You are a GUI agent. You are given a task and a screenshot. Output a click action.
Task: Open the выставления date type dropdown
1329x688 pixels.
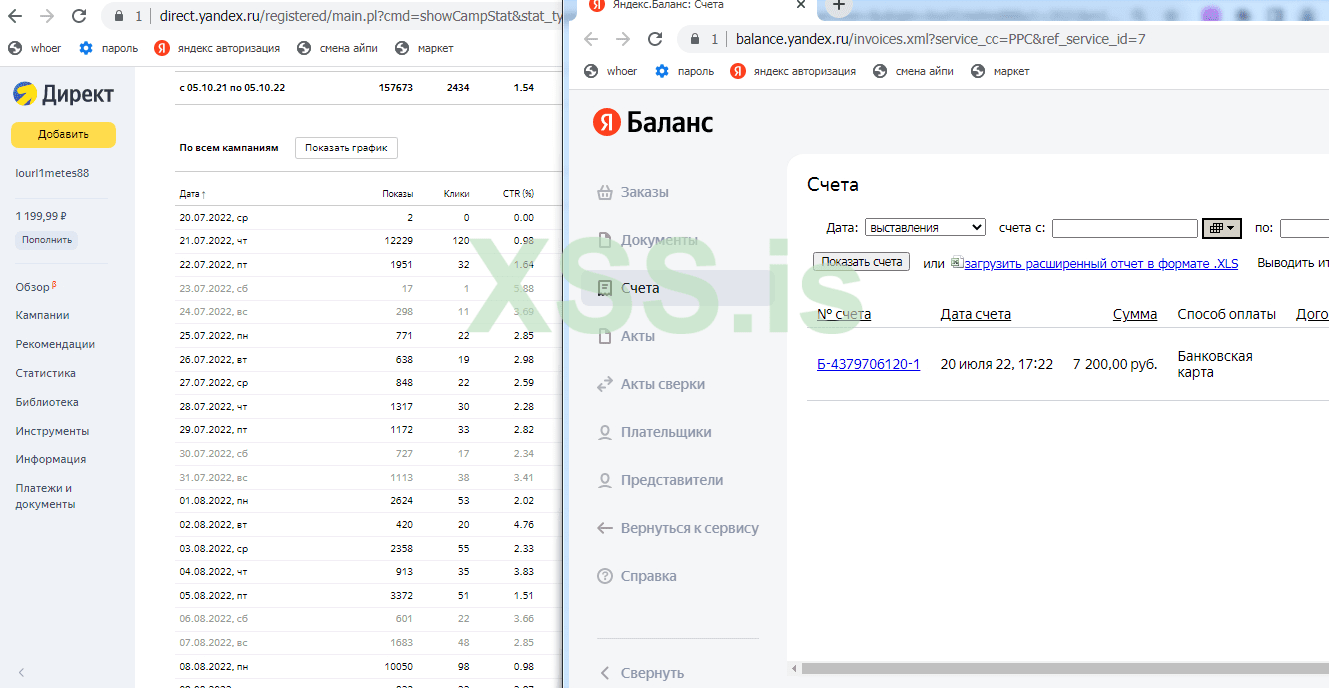925,227
